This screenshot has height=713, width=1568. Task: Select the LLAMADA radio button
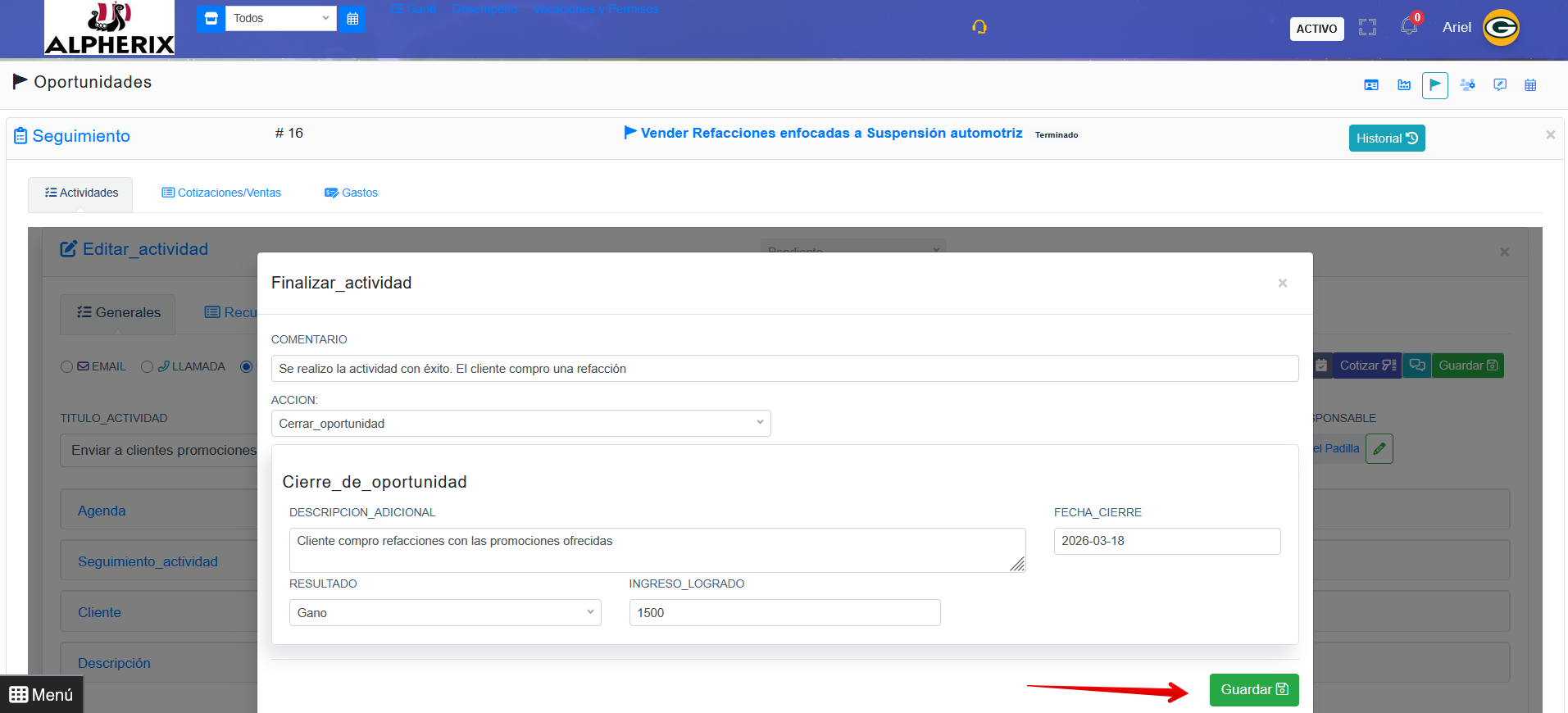tap(148, 367)
